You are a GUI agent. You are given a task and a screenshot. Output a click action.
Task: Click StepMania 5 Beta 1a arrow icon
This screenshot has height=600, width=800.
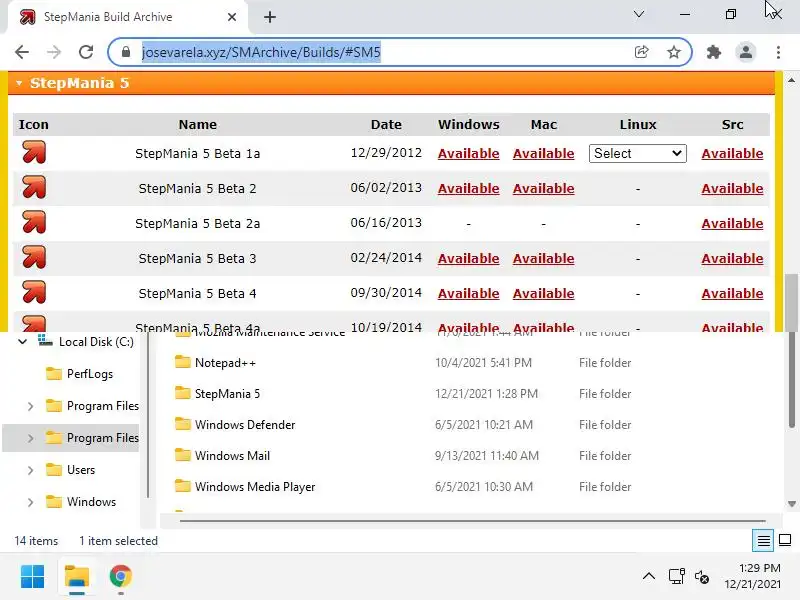34,153
